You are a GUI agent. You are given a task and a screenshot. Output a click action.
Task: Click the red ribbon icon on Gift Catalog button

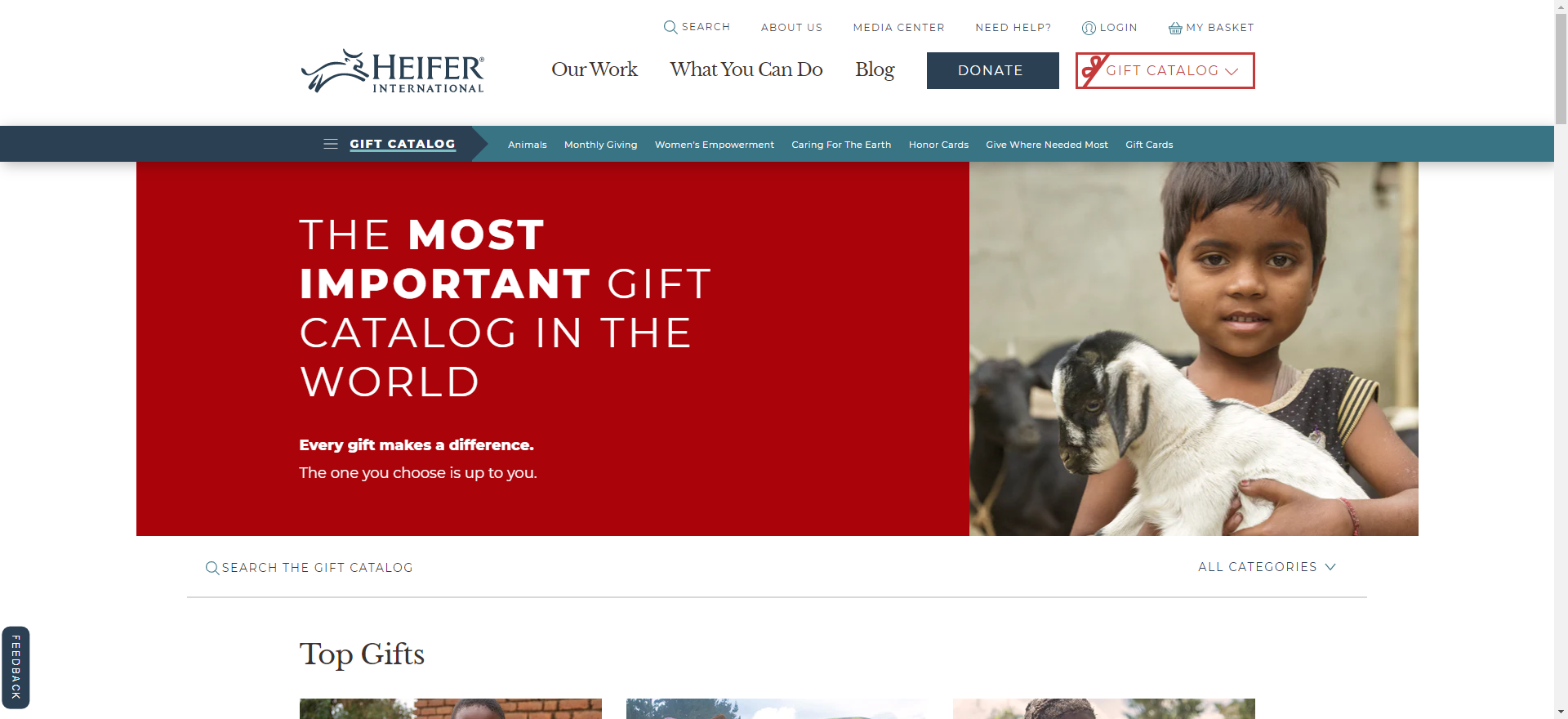[1094, 70]
